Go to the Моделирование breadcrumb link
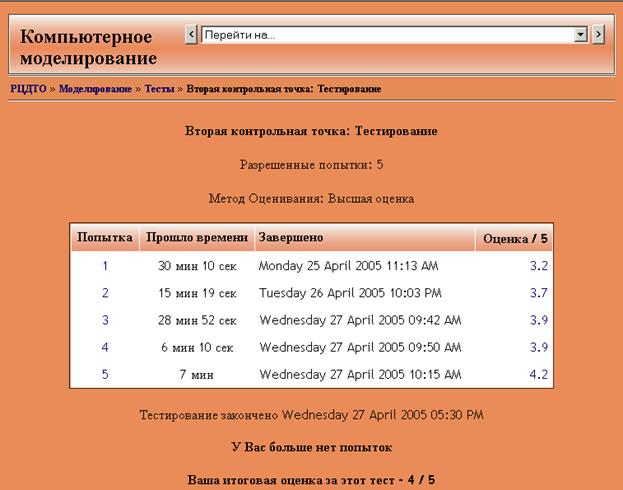 (95, 89)
